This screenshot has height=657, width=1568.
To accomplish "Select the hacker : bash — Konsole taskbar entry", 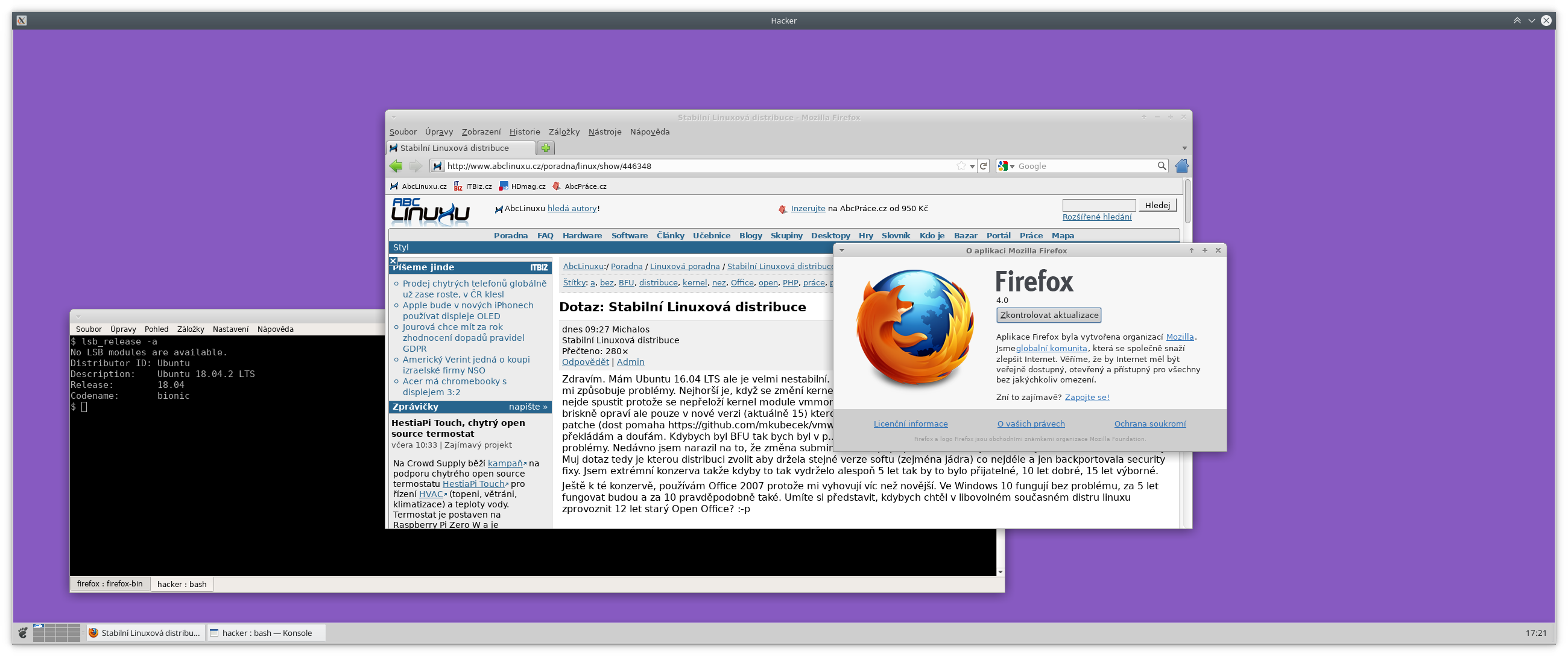I will tap(266, 633).
